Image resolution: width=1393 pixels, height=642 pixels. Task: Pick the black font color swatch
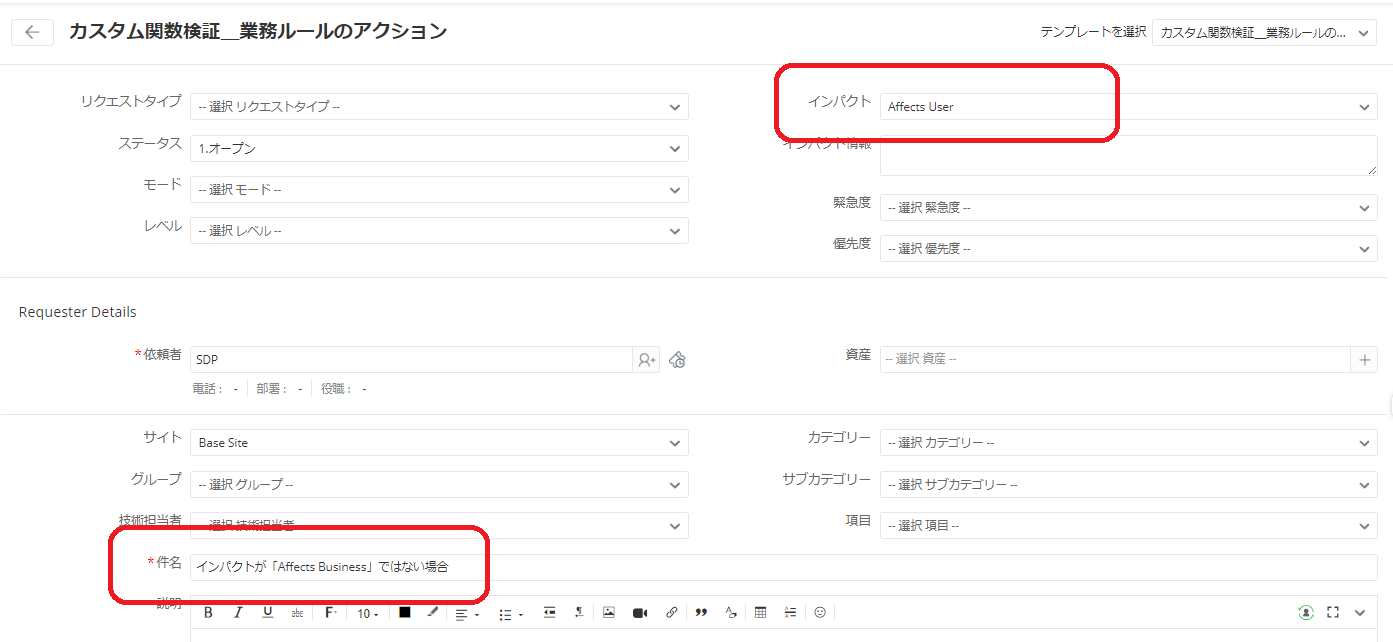[x=405, y=613]
